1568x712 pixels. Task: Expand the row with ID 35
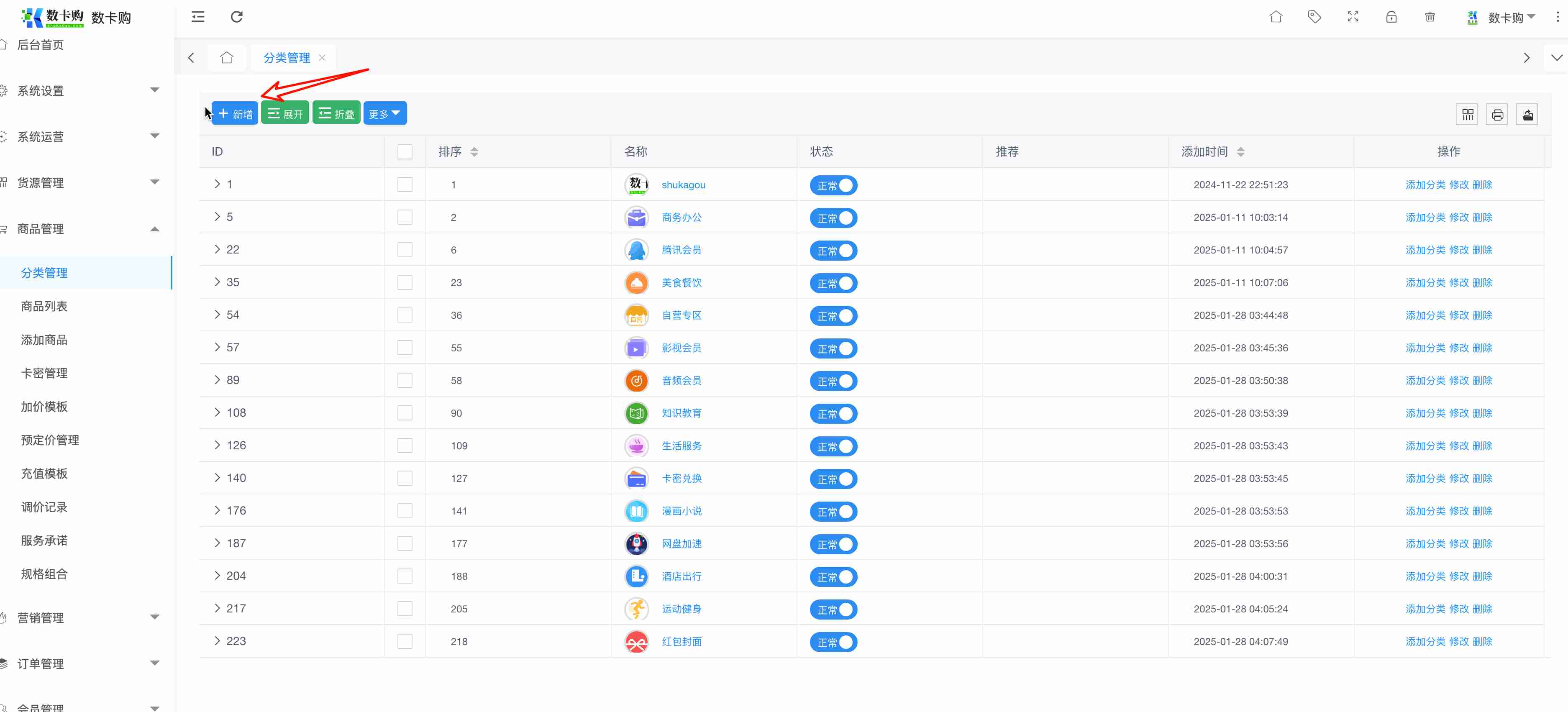(217, 282)
